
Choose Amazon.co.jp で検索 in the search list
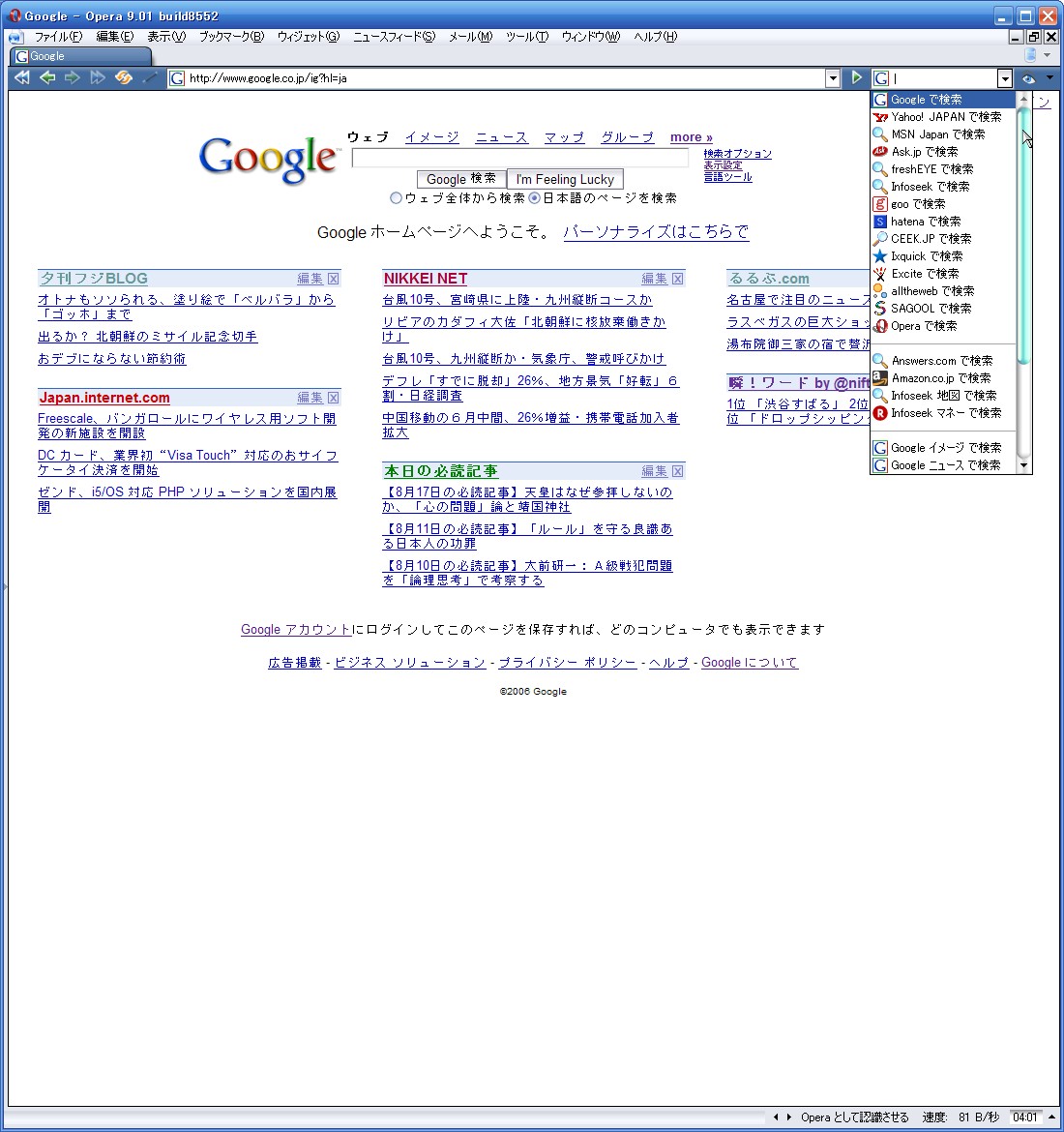(x=943, y=378)
